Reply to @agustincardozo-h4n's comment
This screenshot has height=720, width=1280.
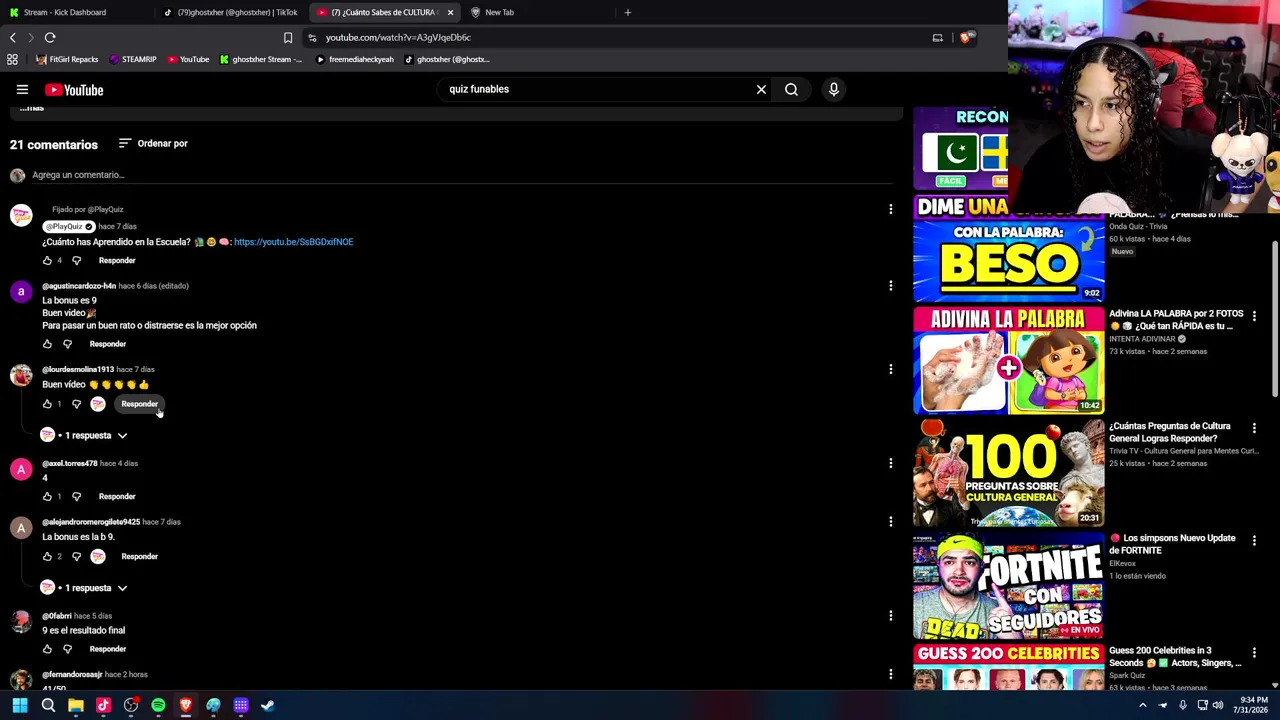(x=108, y=344)
